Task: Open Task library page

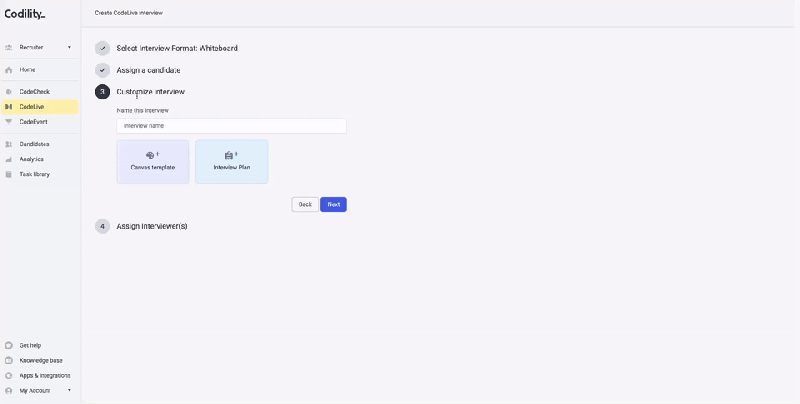Action: coord(34,174)
